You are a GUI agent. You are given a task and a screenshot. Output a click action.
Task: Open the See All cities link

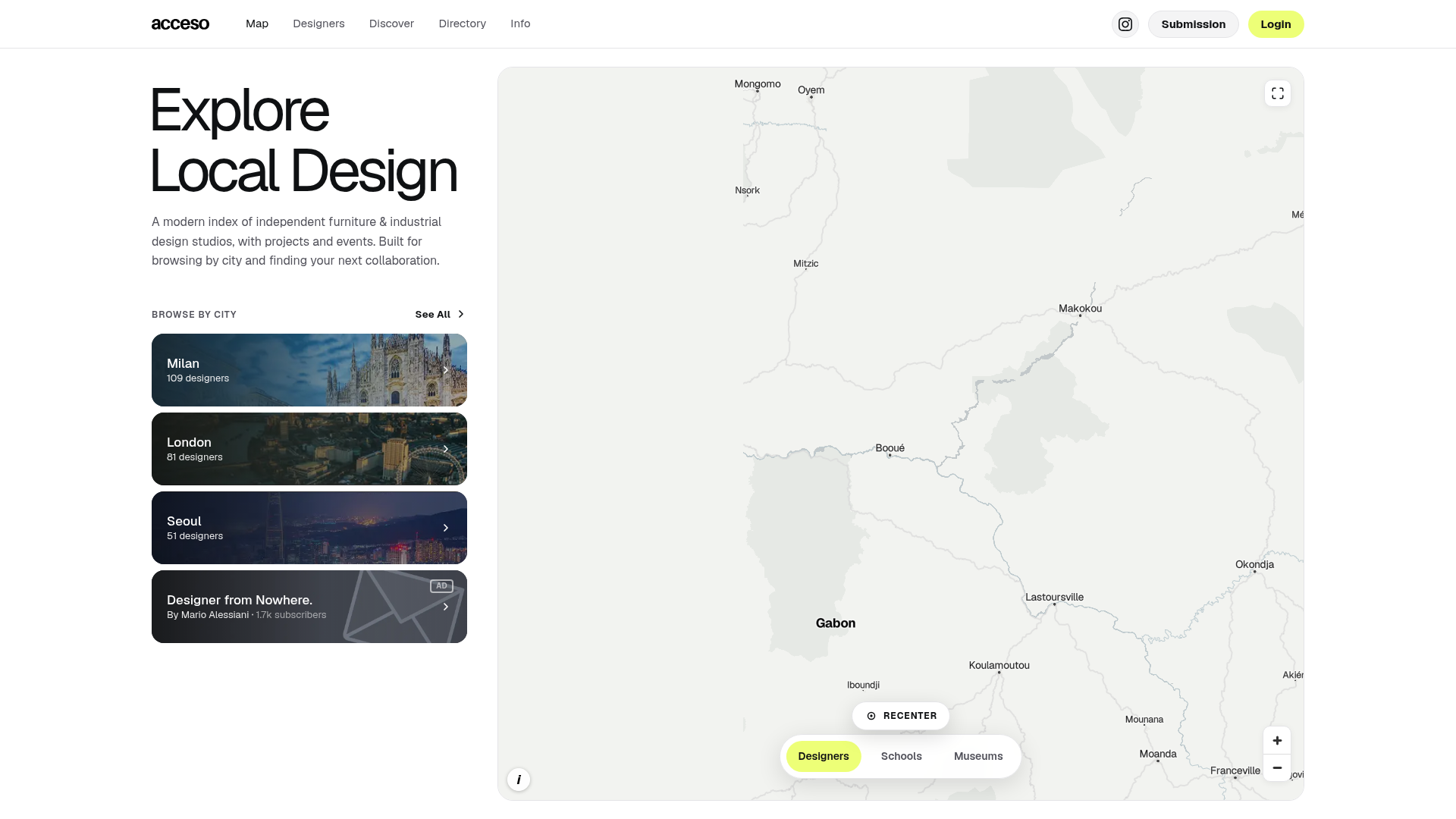pyautogui.click(x=440, y=314)
